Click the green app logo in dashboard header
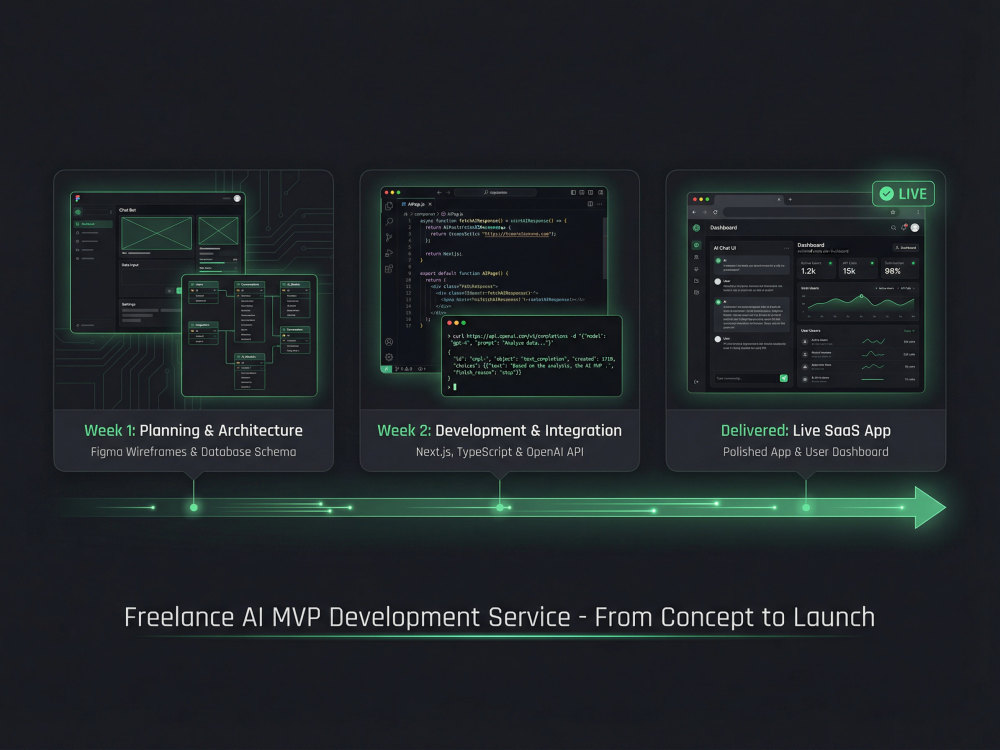Screen dimensions: 1000x750 [696, 228]
